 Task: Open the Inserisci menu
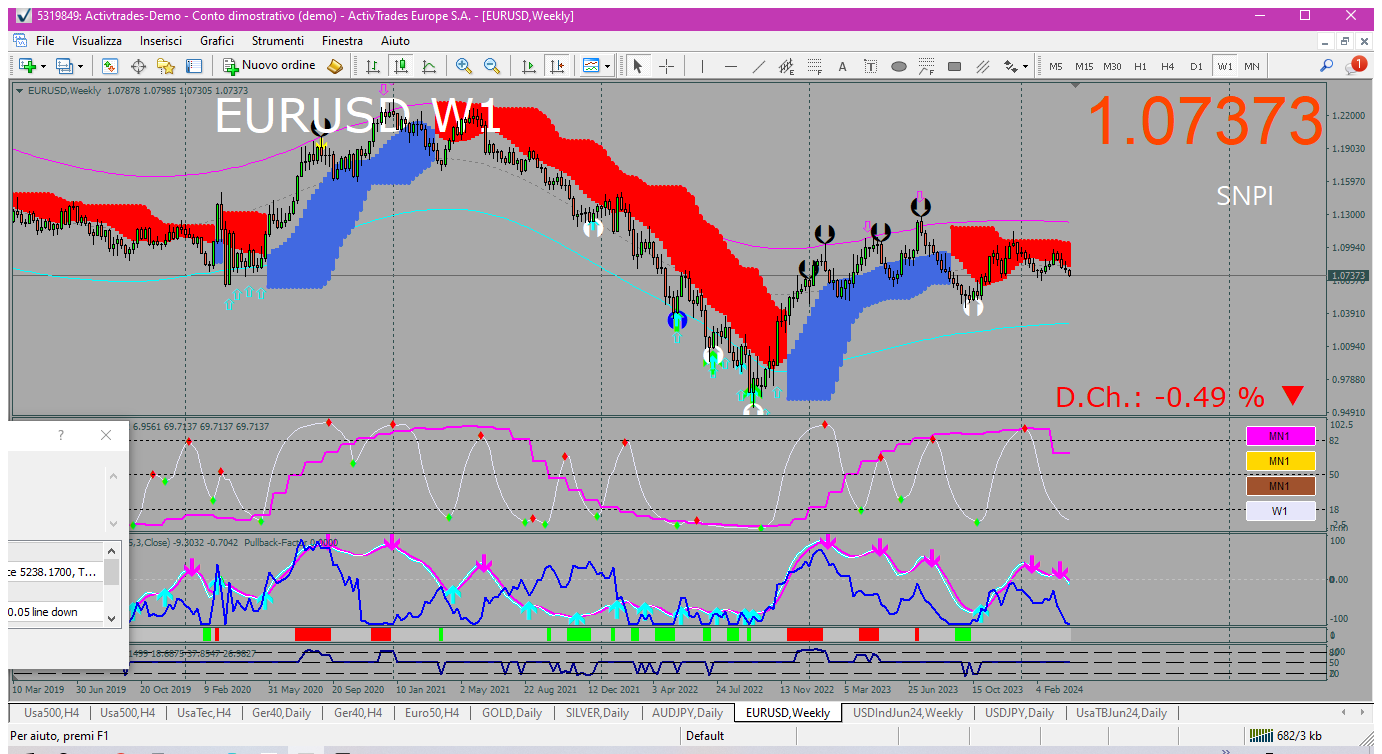coord(161,41)
